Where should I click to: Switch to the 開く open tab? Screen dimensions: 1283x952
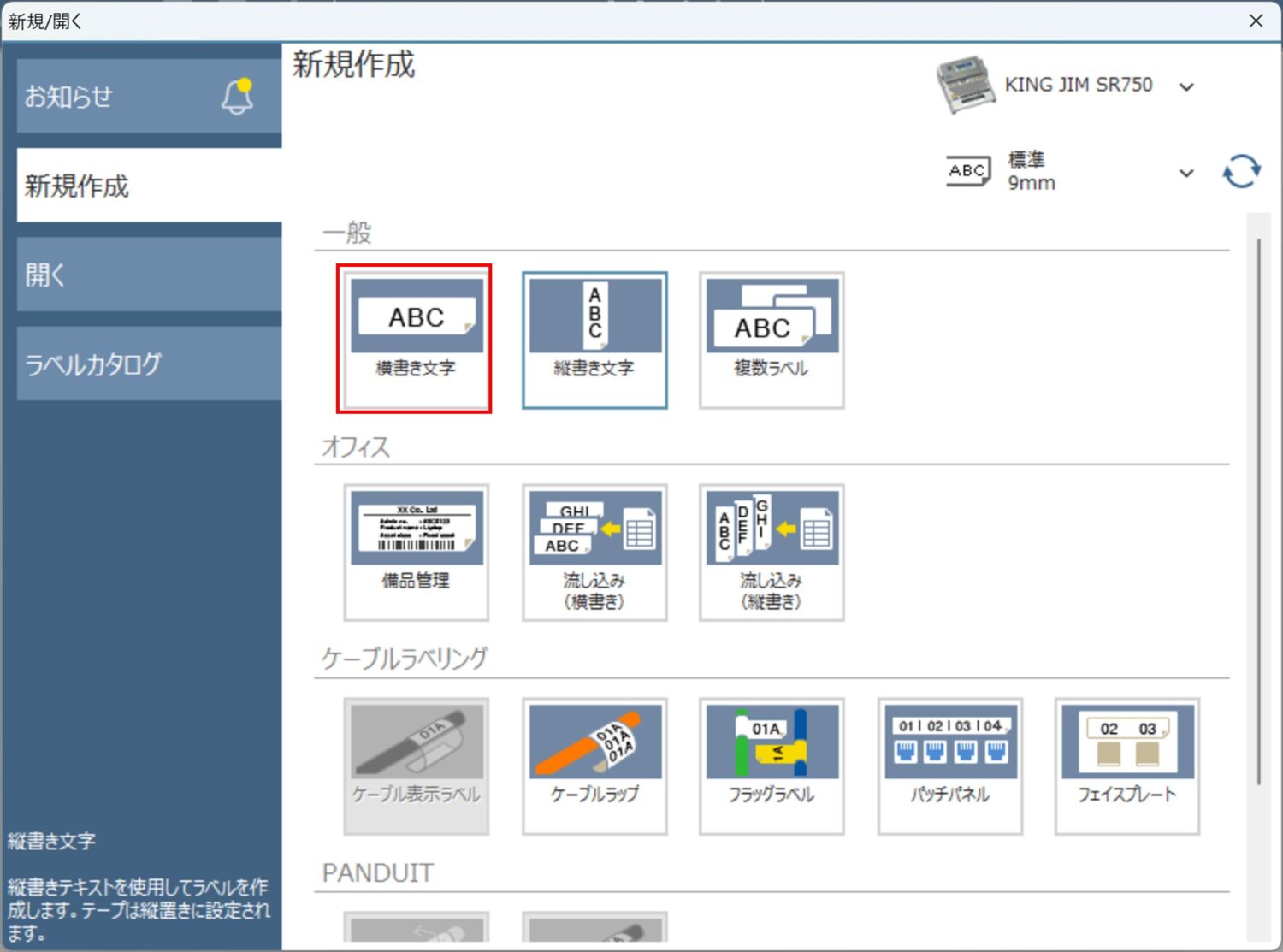[x=149, y=275]
